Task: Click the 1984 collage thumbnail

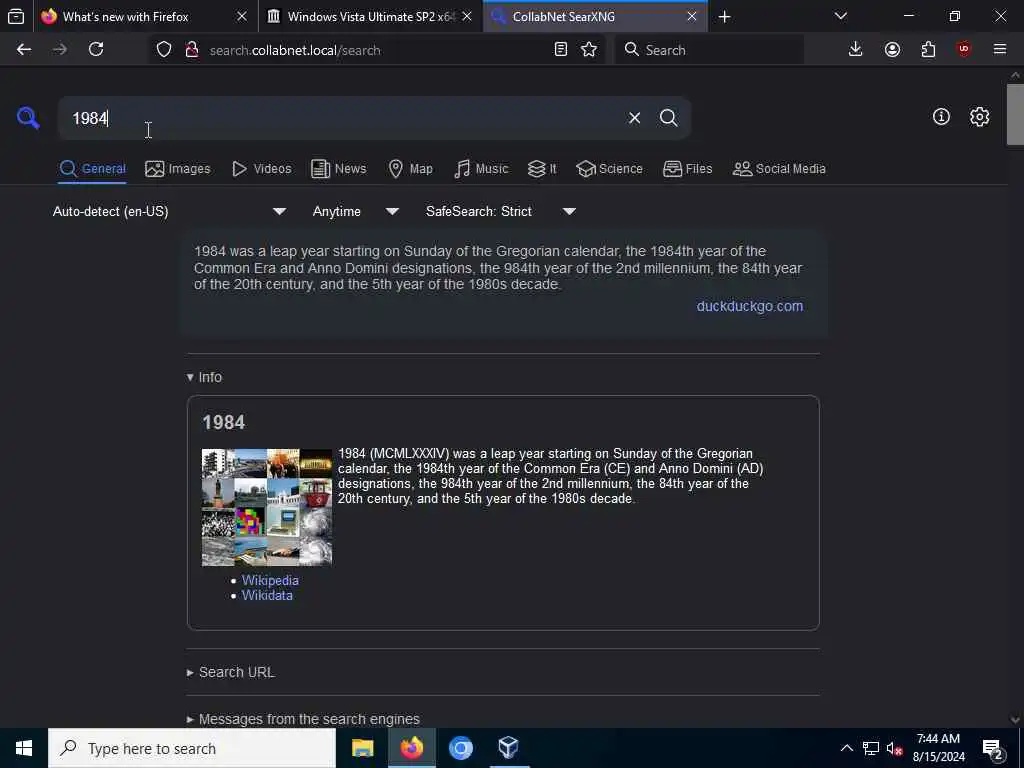Action: [x=267, y=507]
